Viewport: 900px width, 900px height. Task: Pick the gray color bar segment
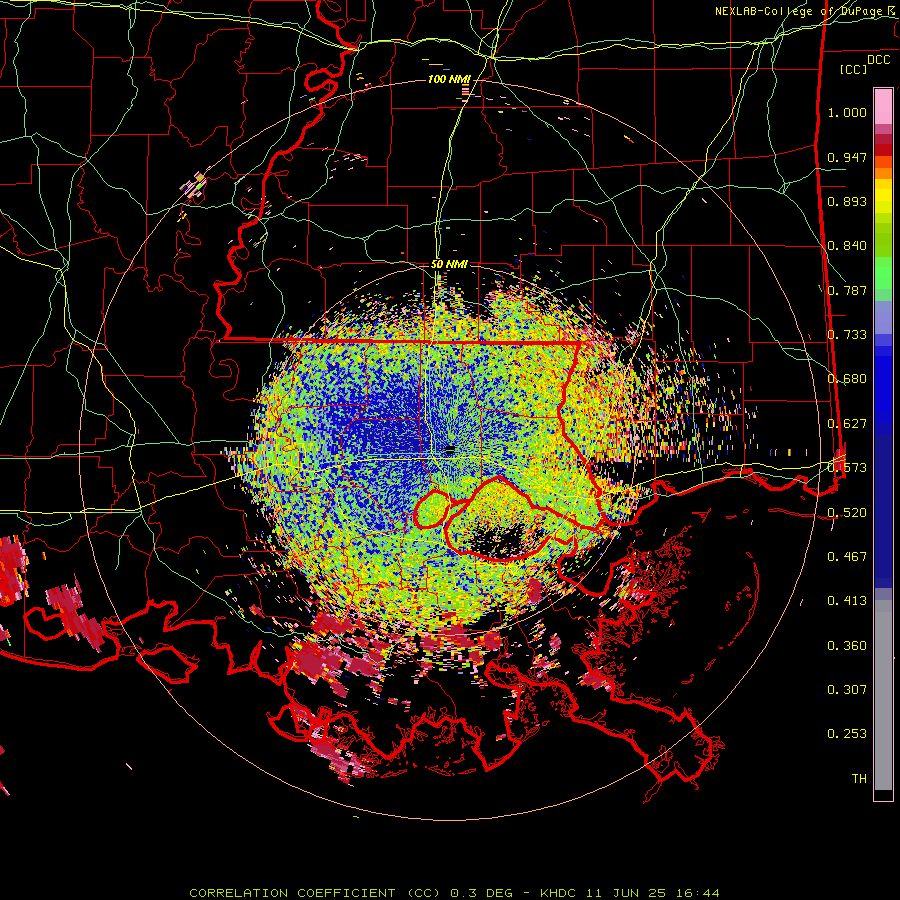tap(883, 695)
